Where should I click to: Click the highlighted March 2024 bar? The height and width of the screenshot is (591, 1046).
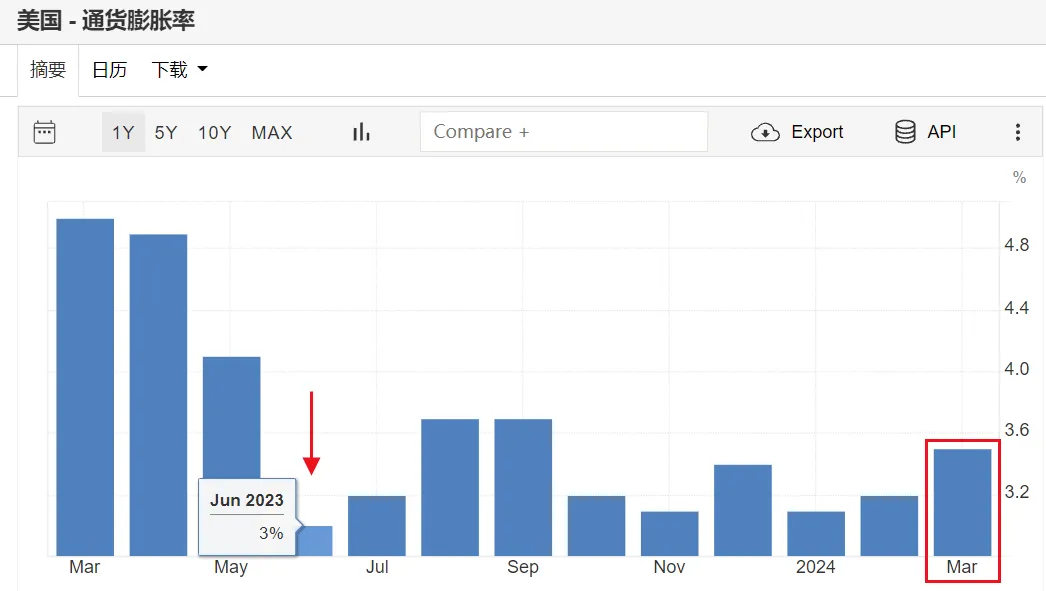pos(962,502)
